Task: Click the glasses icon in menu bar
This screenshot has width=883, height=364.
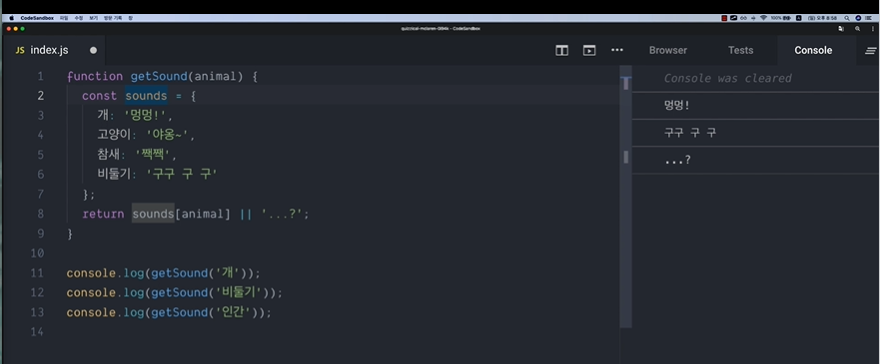Action: pyautogui.click(x=743, y=18)
